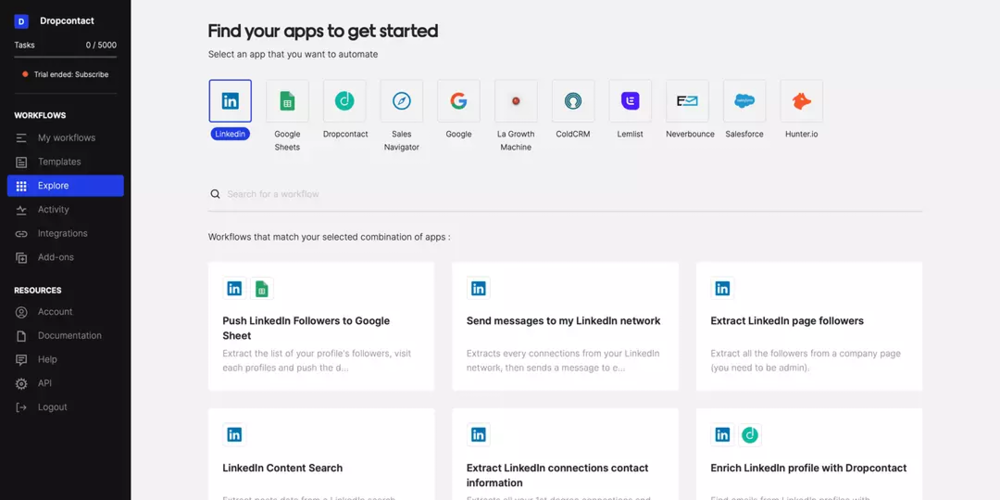1000x500 pixels.
Task: Select the ColdCRM app tile
Action: tap(573, 101)
